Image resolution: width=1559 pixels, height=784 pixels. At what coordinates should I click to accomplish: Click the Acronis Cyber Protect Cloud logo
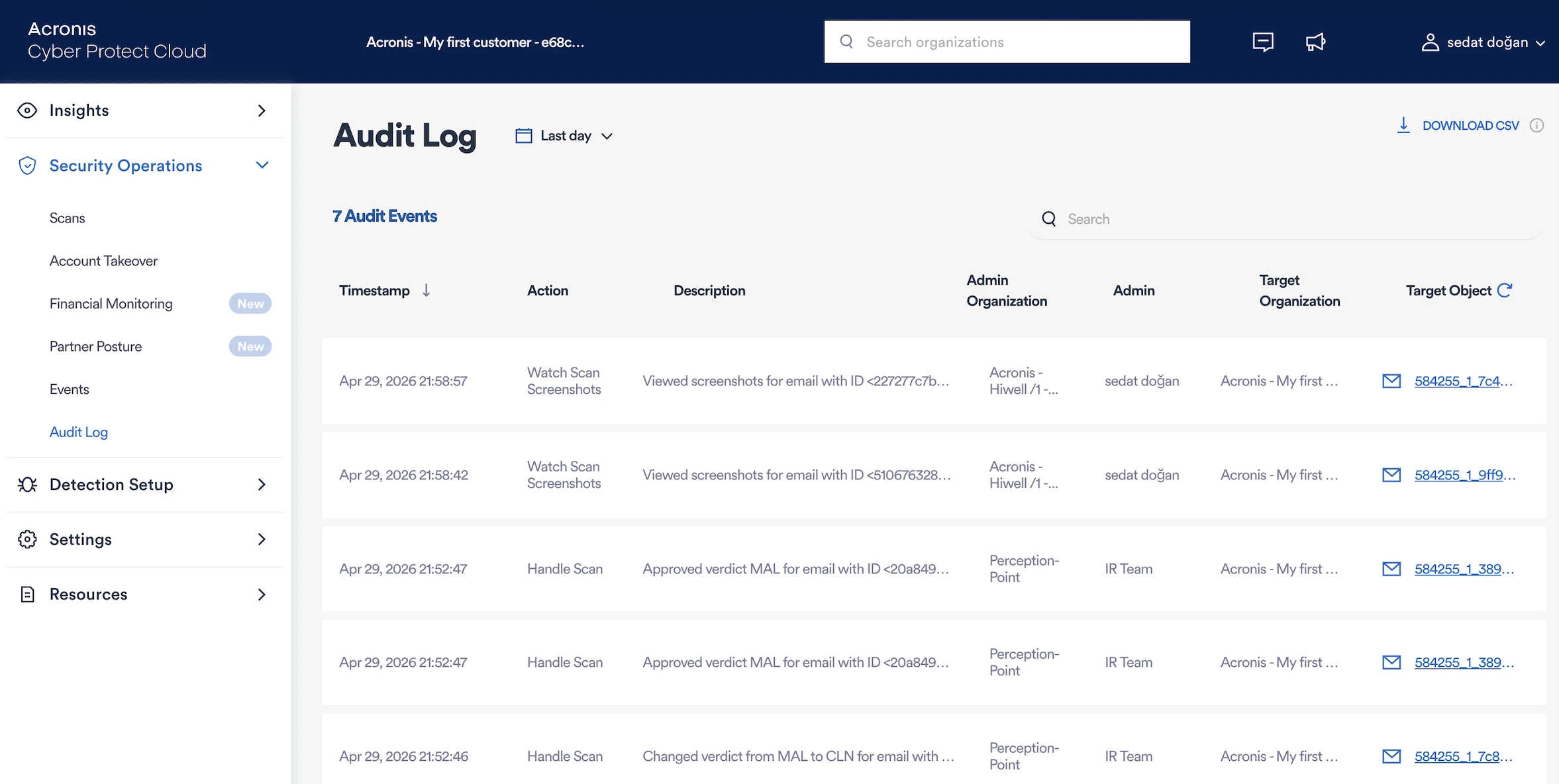[x=117, y=40]
